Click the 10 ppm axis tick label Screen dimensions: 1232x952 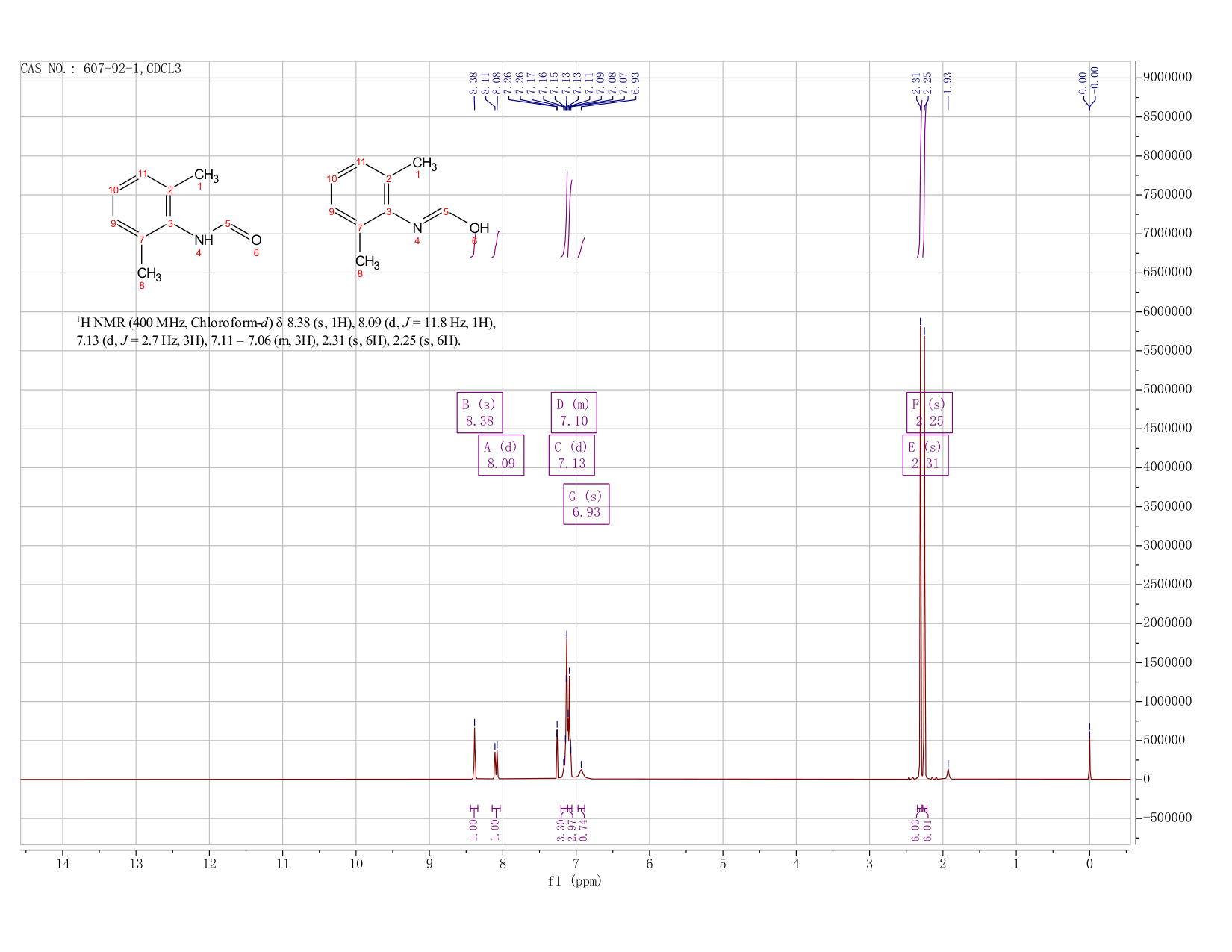tap(356, 864)
